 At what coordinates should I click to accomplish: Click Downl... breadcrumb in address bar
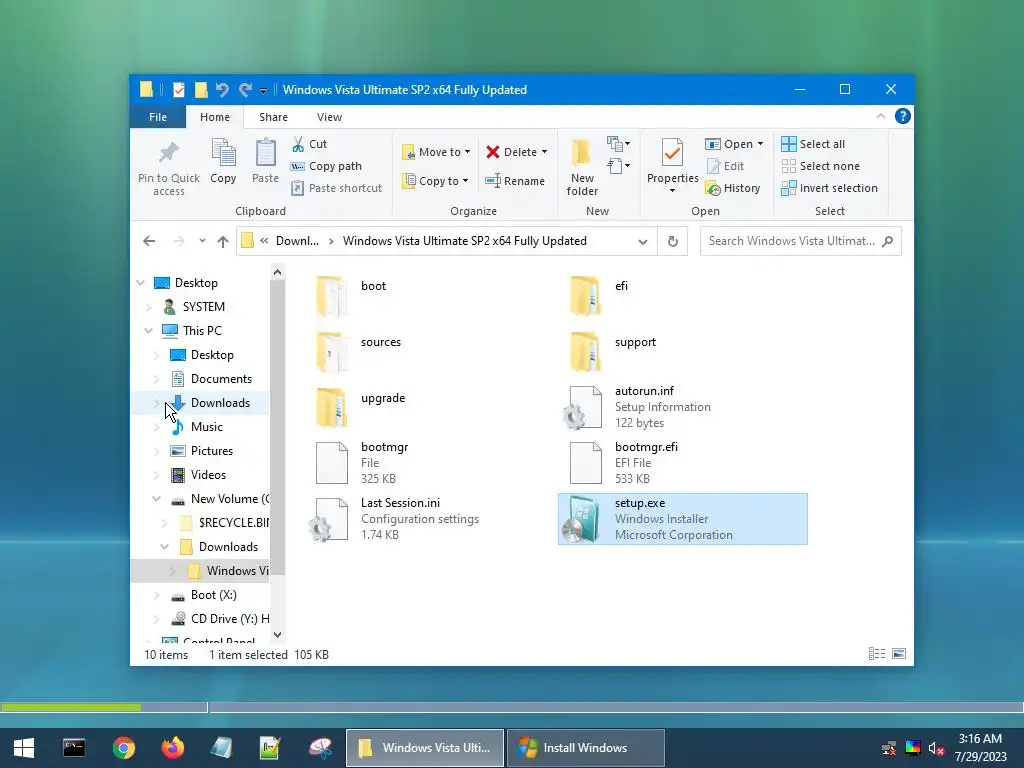point(297,241)
